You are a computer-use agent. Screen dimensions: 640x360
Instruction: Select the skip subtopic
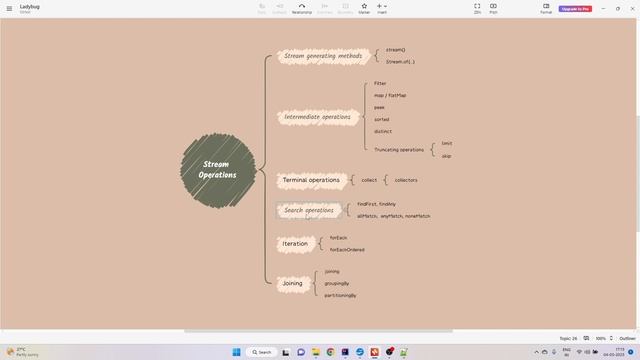(447, 156)
